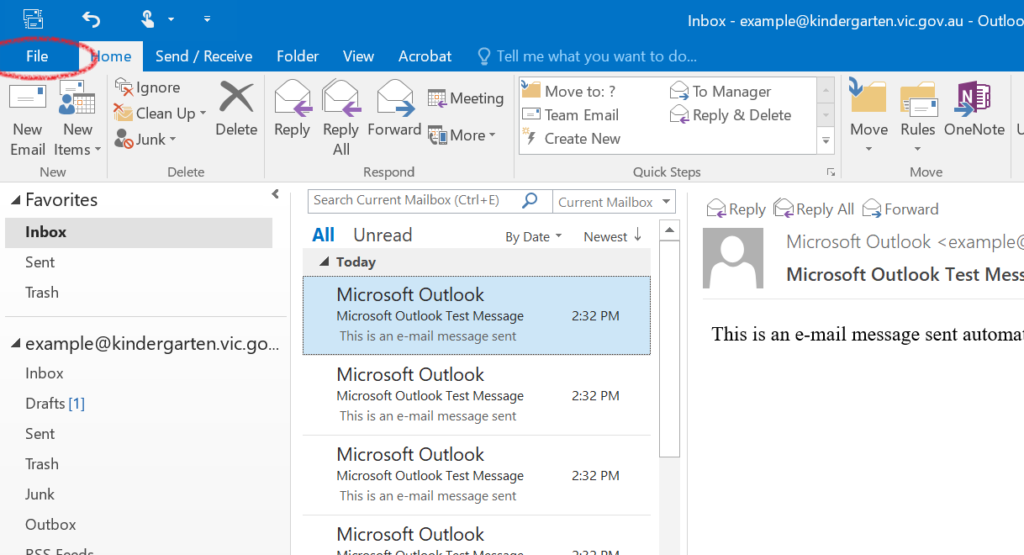1024x555 pixels.
Task: Select Trash under Favorites
Action: [42, 293]
